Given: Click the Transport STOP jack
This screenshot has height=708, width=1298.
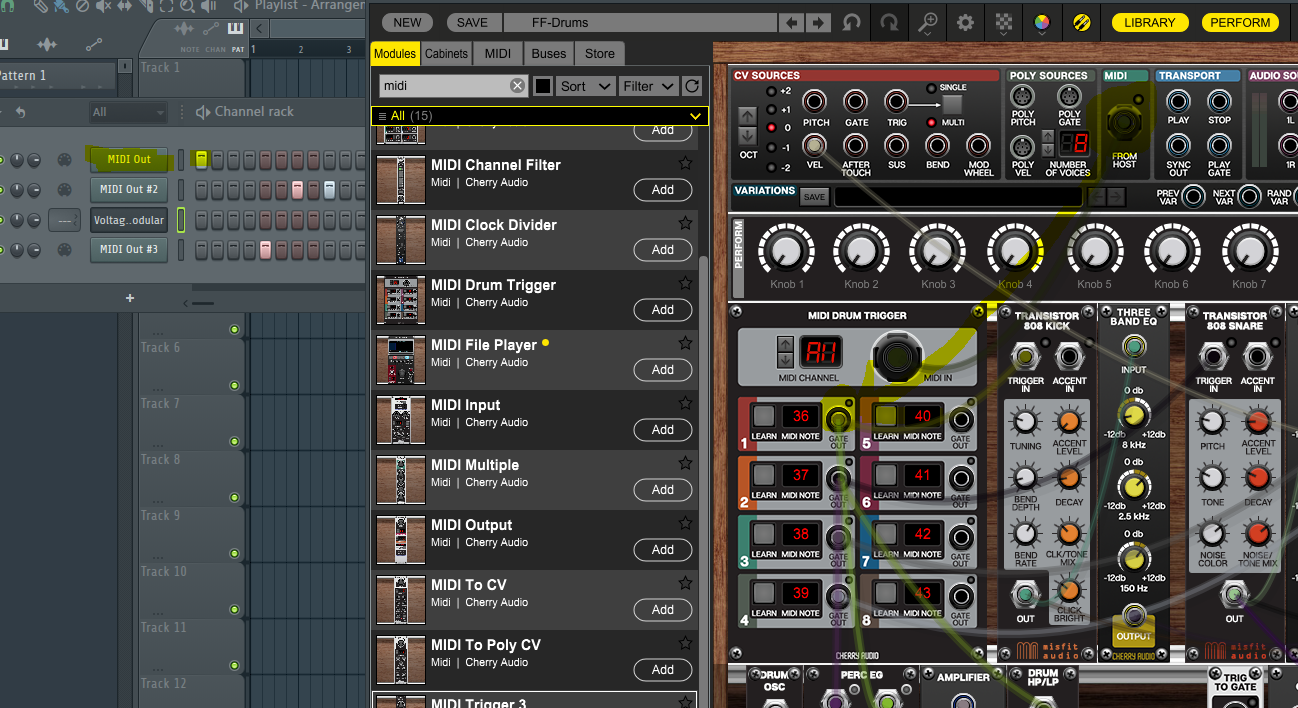Looking at the screenshot, I should click(1219, 100).
